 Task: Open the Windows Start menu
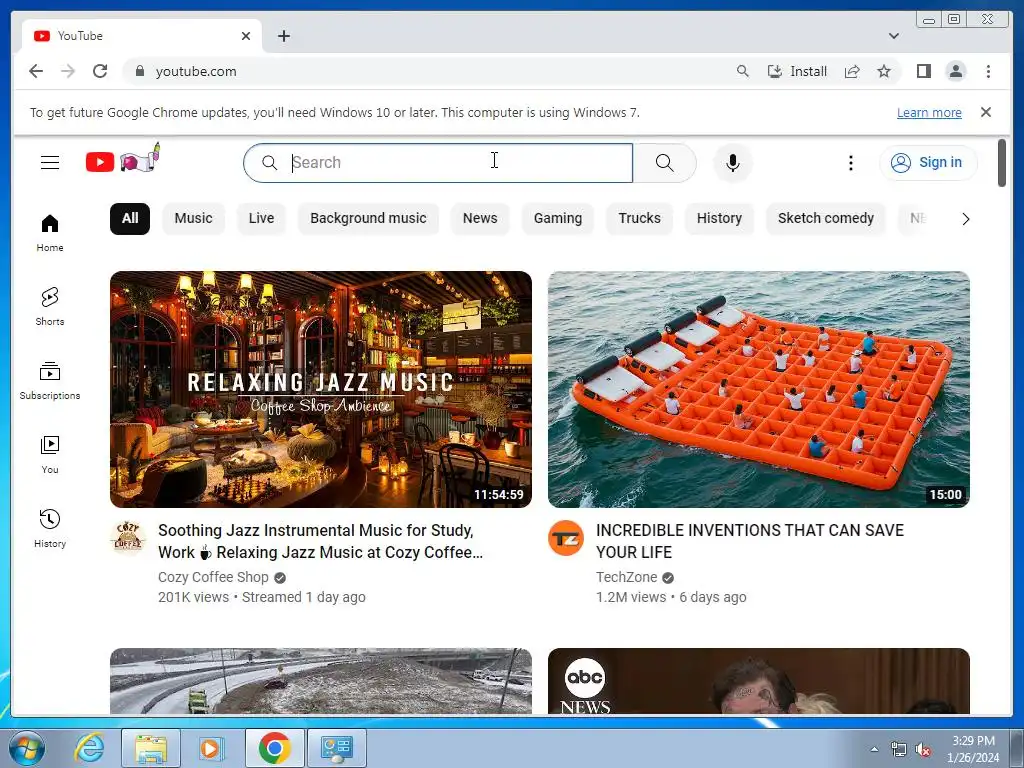(26, 748)
